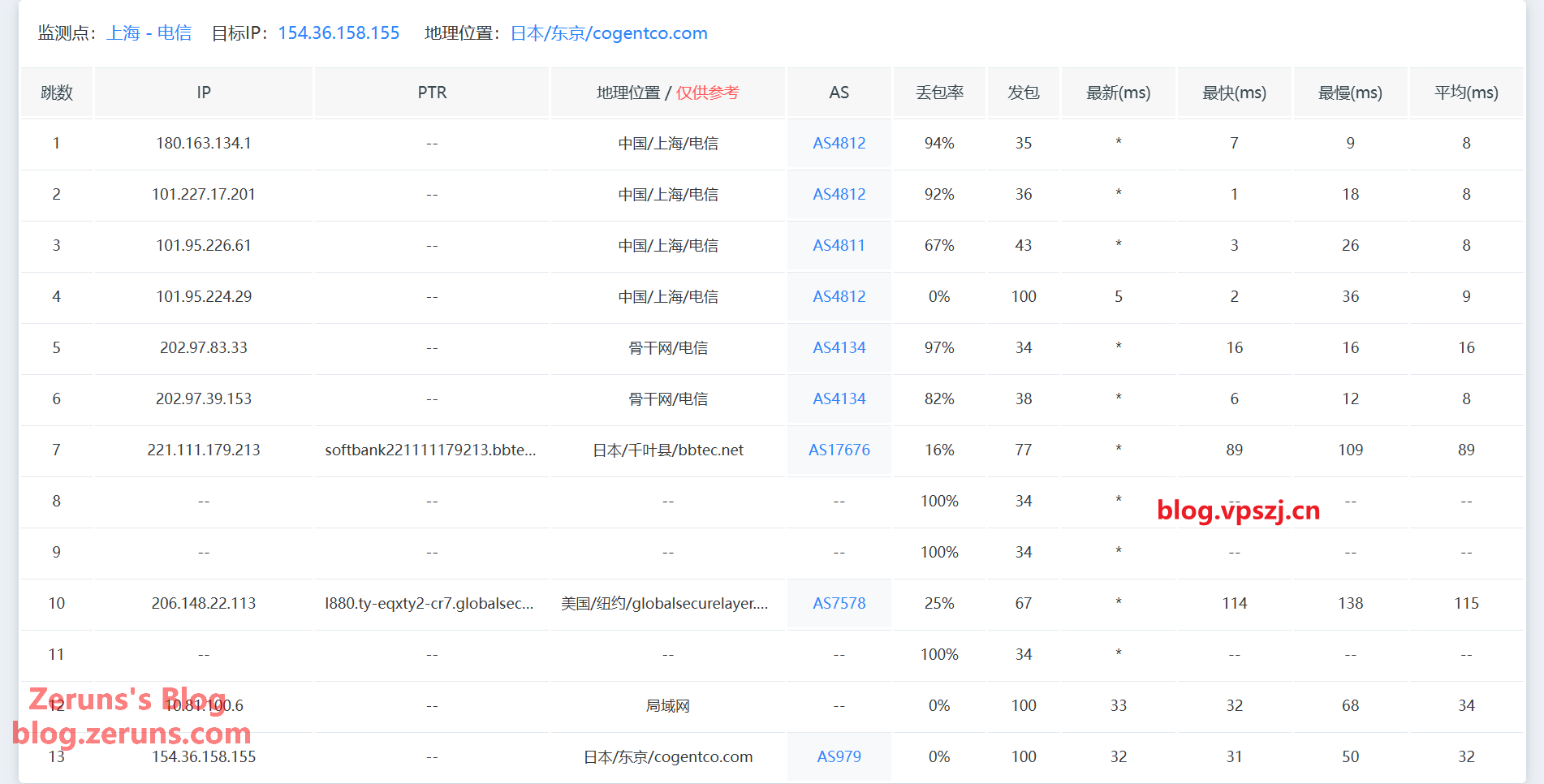Click the AS17676 link for softbank hop
The height and width of the screenshot is (784, 1544).
839,450
